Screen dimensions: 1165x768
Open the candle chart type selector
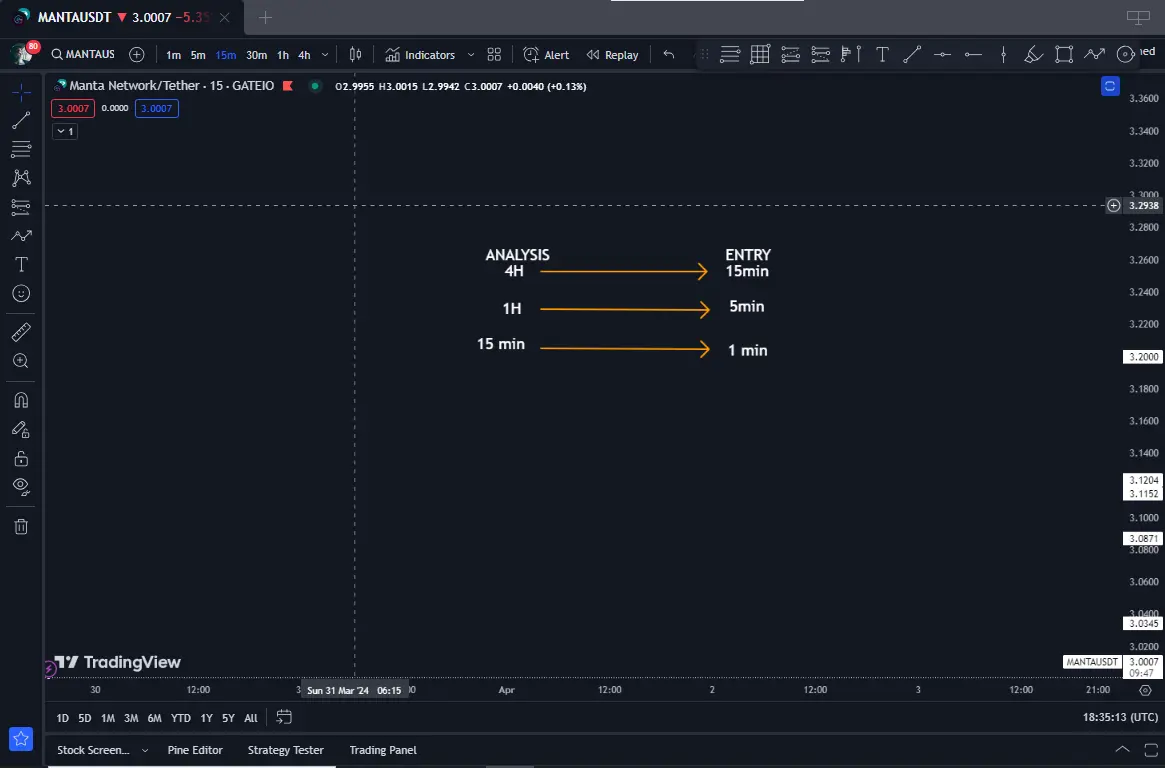[x=355, y=54]
